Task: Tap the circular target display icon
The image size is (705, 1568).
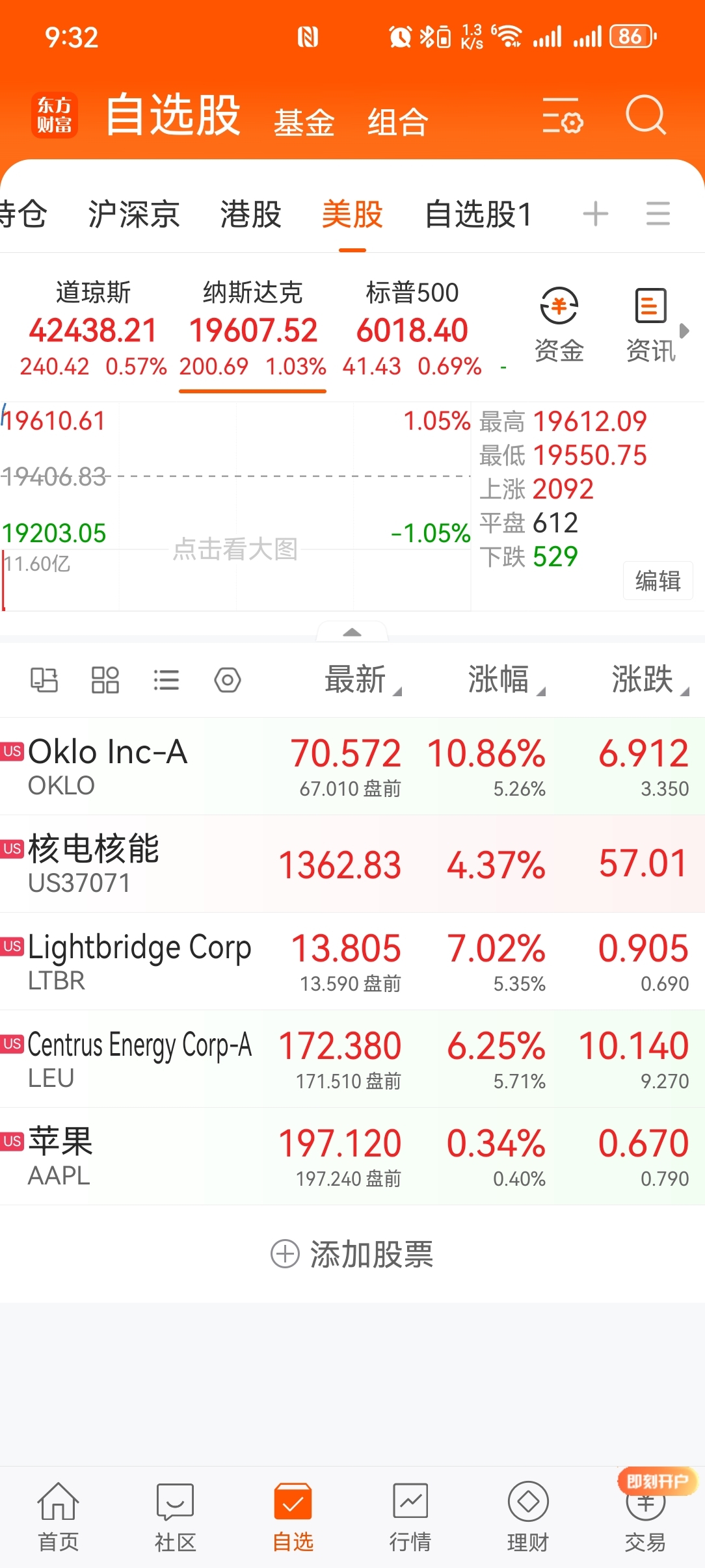Action: [x=228, y=681]
